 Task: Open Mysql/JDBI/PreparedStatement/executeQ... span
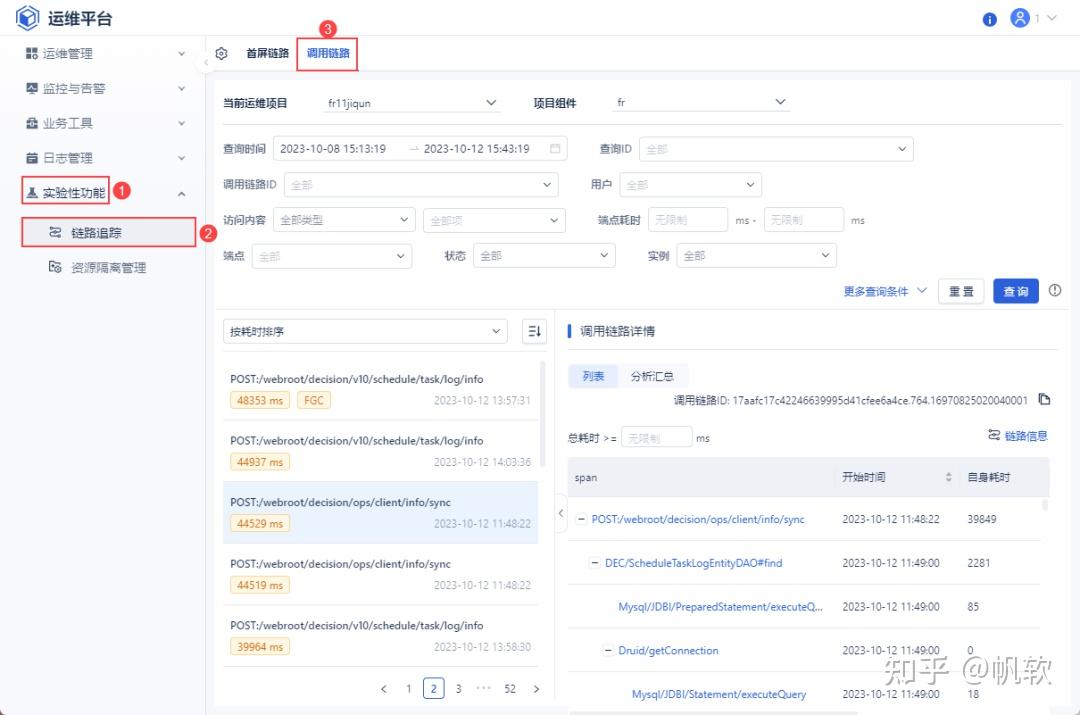pyautogui.click(x=720, y=606)
